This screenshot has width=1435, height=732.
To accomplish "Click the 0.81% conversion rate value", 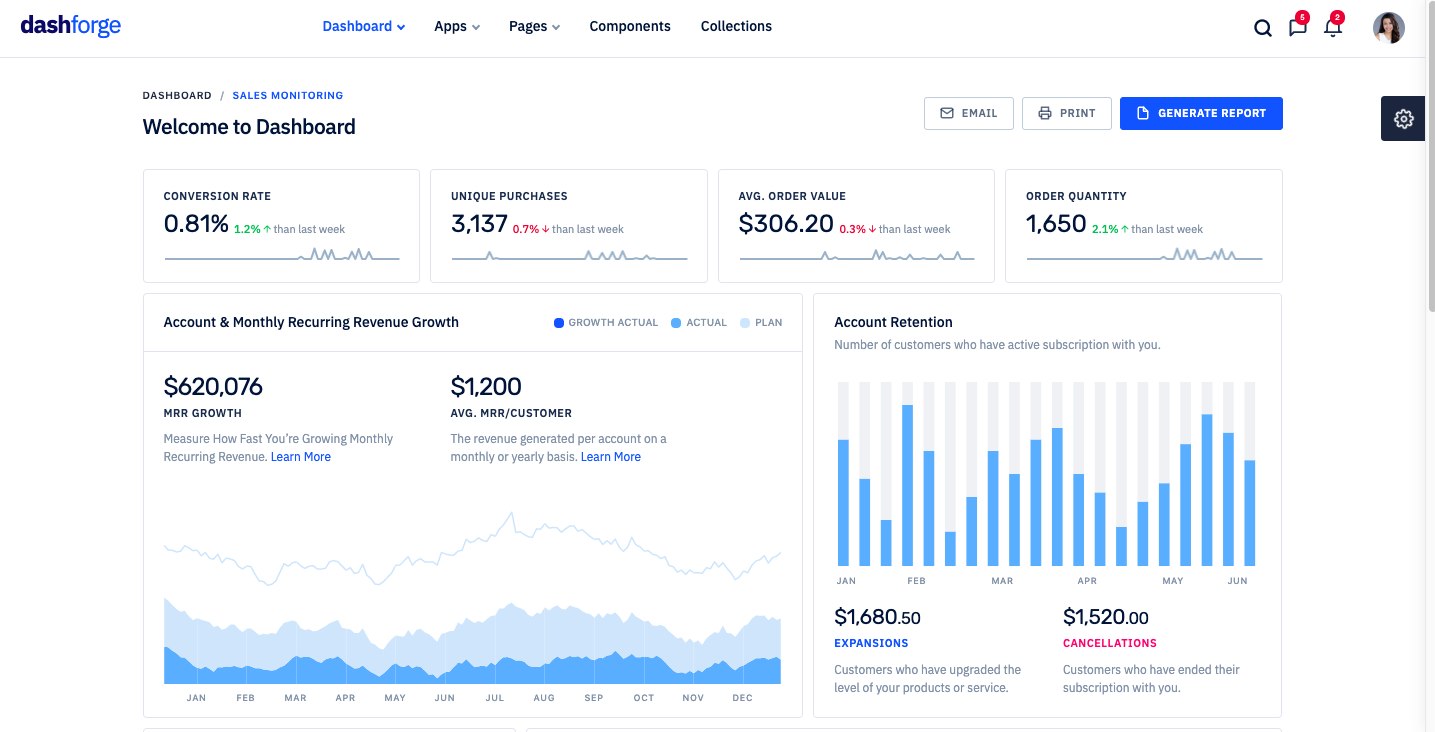I will tap(196, 224).
